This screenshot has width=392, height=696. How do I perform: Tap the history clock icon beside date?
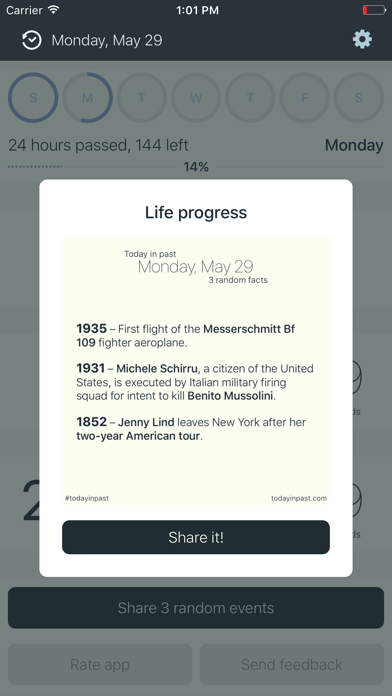32,40
